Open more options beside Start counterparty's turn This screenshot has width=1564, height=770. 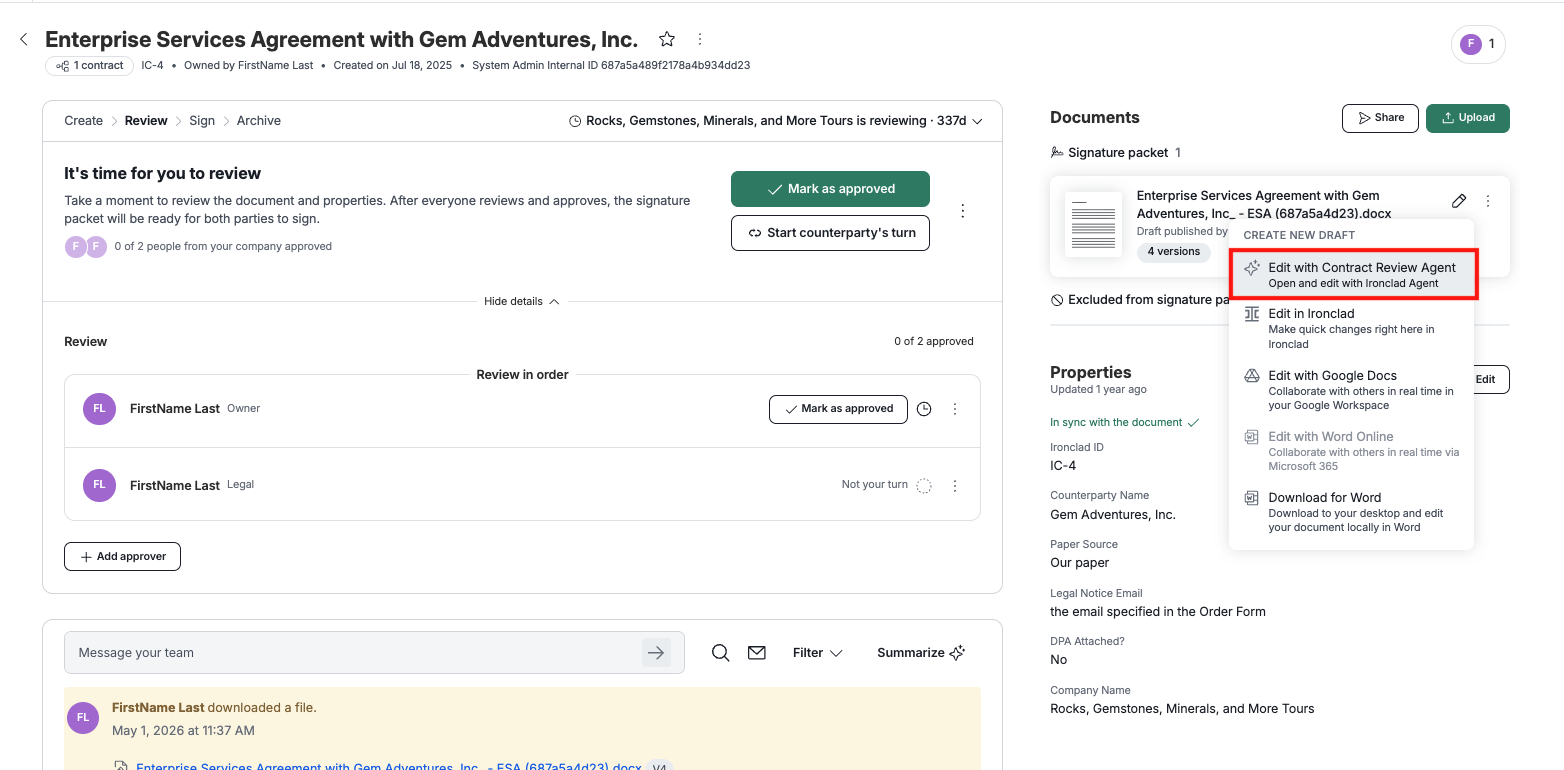pos(962,211)
